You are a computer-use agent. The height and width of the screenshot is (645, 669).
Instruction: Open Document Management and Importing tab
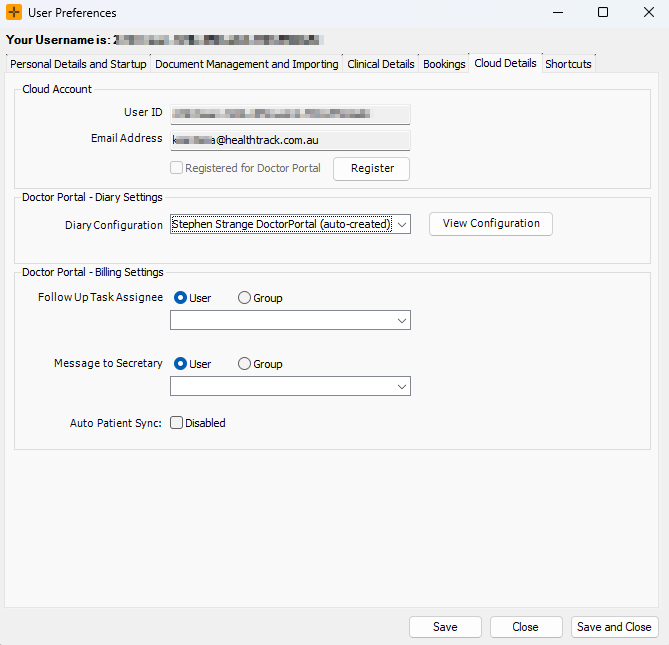point(247,64)
